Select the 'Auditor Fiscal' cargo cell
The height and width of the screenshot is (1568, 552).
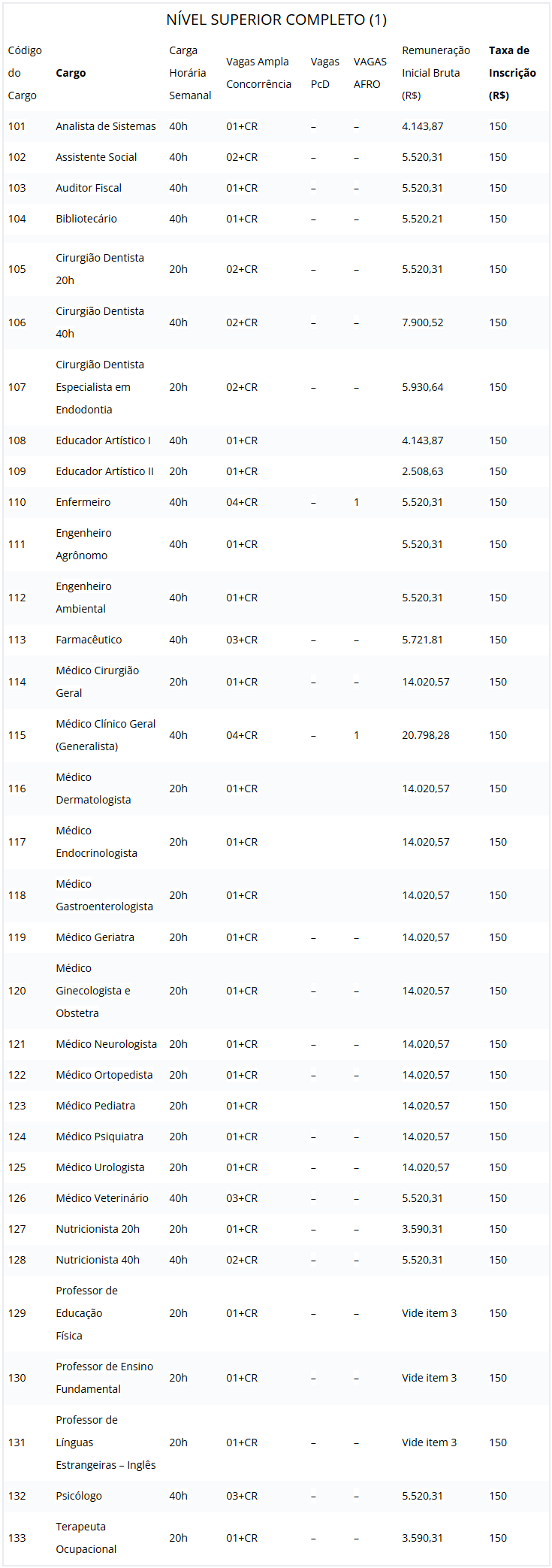click(89, 188)
